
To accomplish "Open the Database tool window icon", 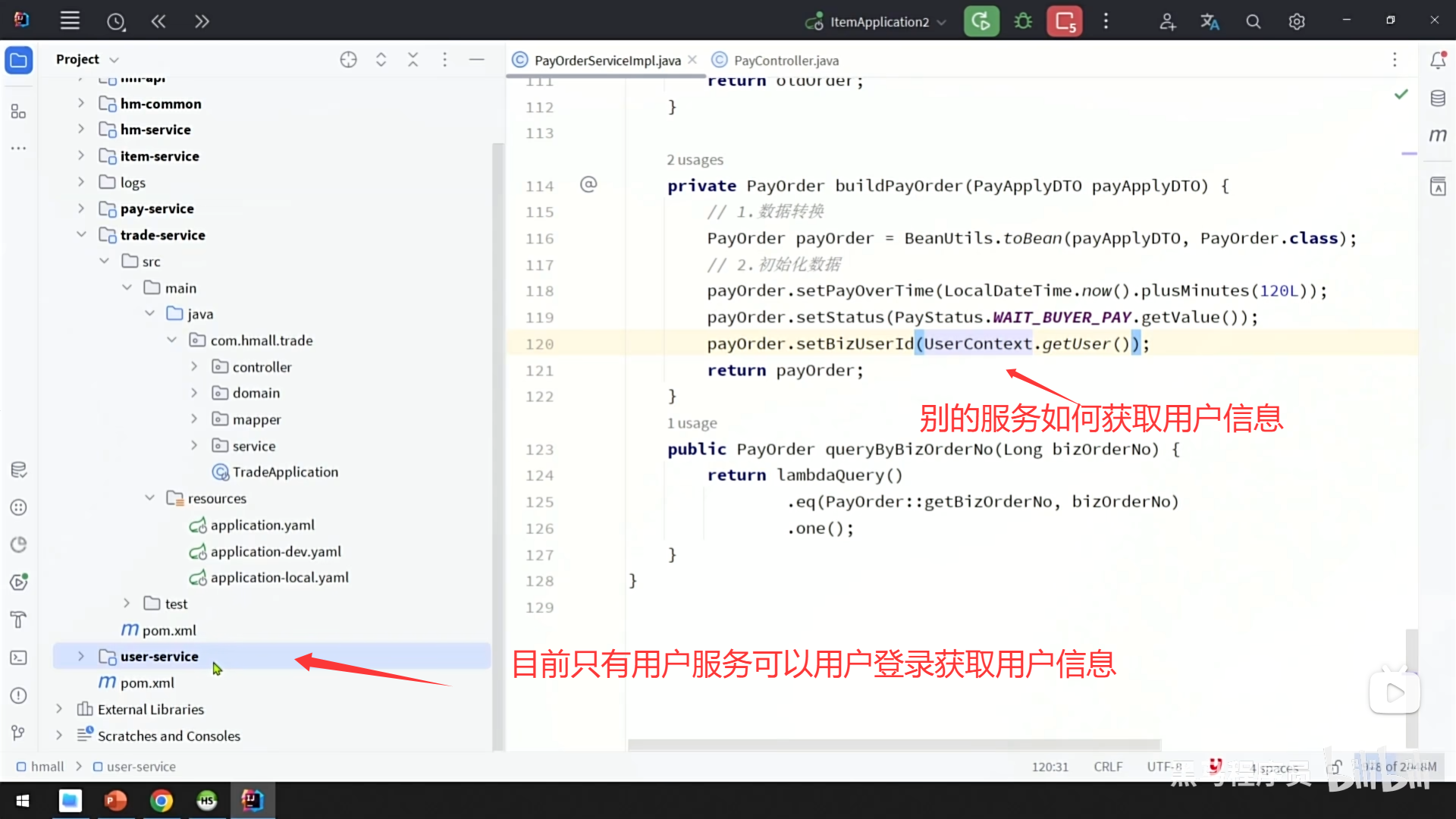I will (1438, 98).
